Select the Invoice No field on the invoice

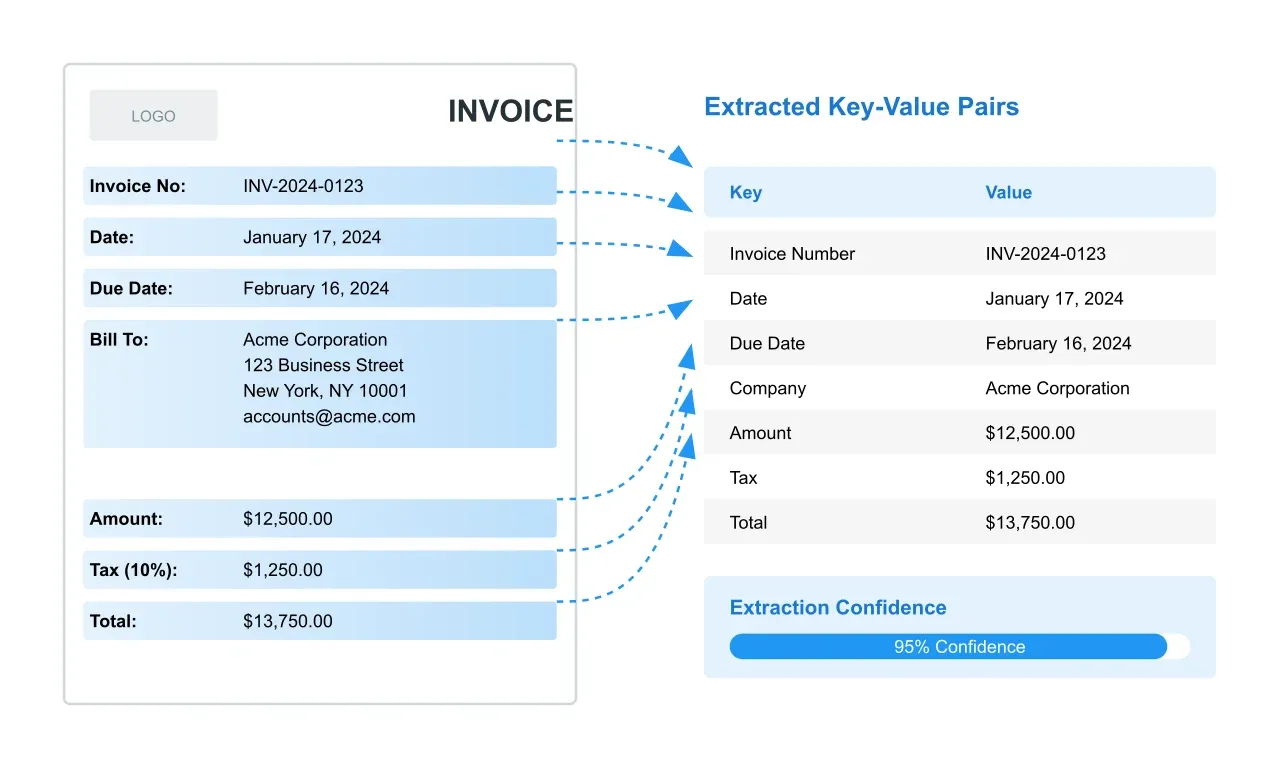pyautogui.click(x=319, y=185)
